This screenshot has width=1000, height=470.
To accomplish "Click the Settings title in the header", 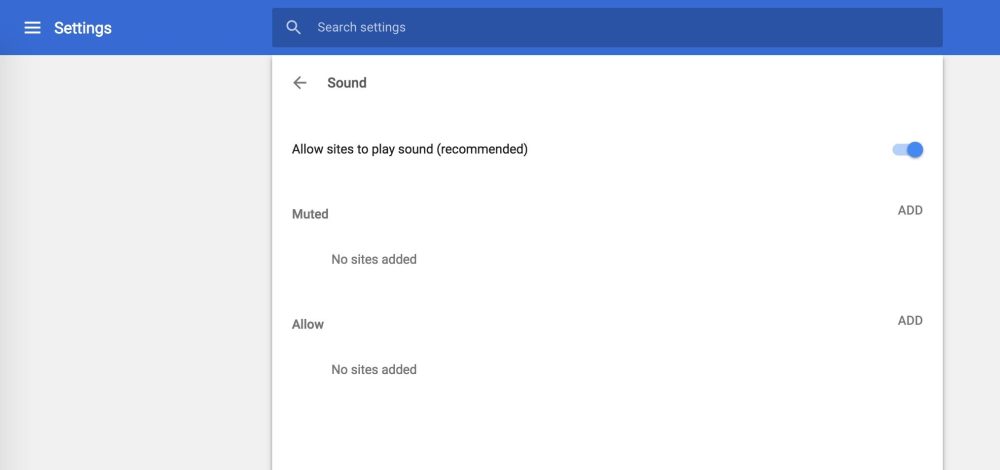I will click(x=83, y=28).
